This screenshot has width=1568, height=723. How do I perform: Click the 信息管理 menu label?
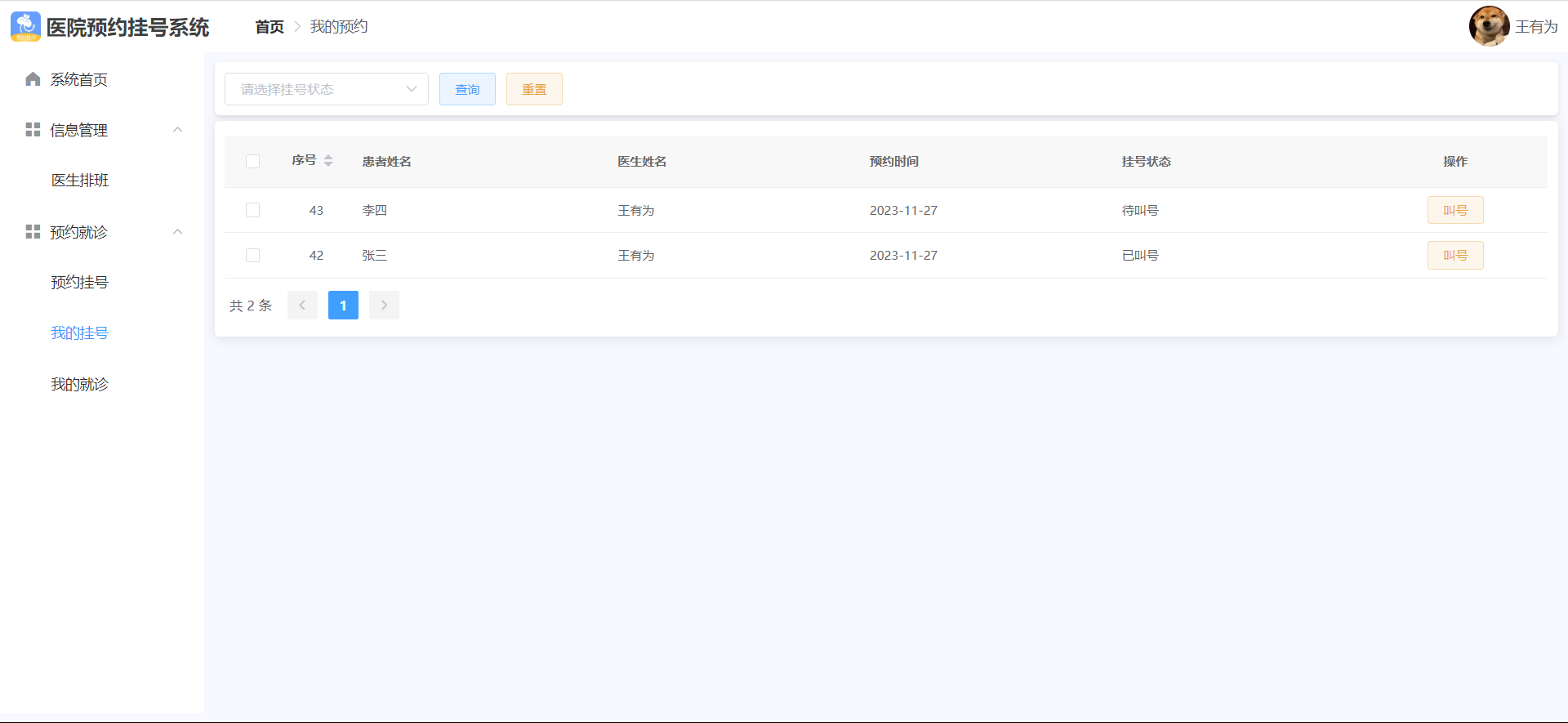click(x=79, y=130)
